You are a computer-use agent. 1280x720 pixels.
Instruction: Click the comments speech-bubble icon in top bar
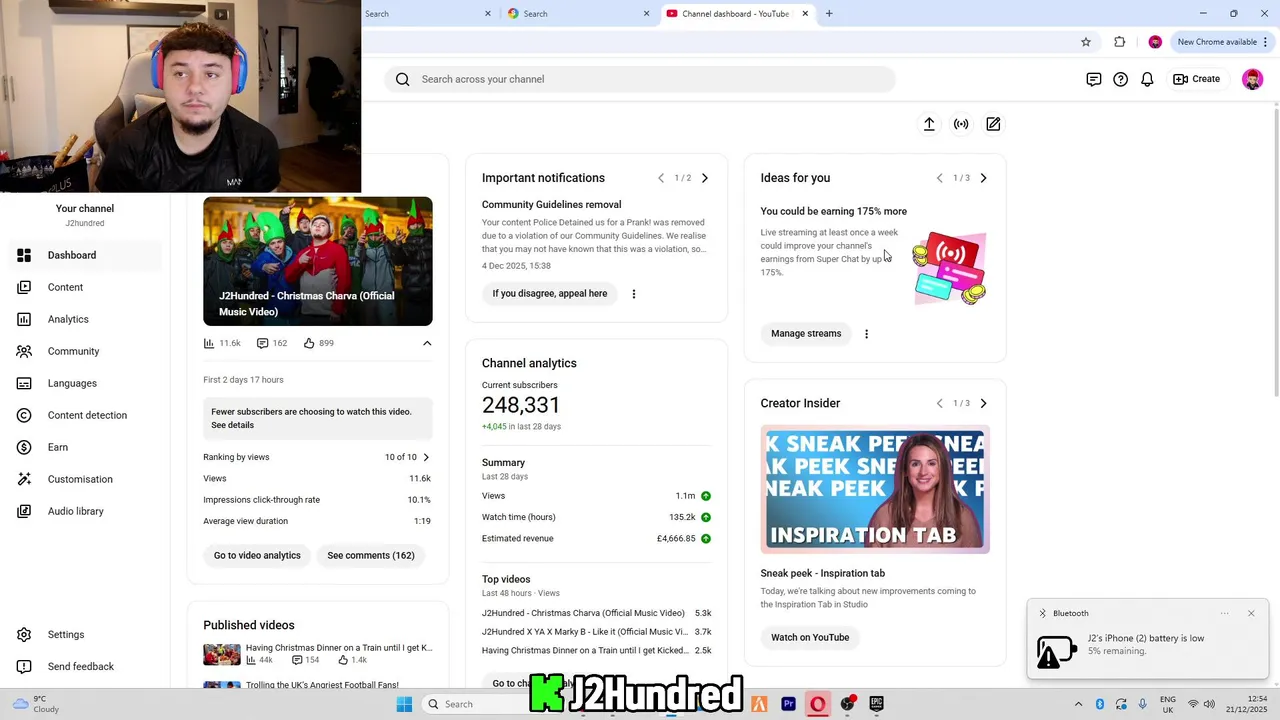click(1094, 79)
